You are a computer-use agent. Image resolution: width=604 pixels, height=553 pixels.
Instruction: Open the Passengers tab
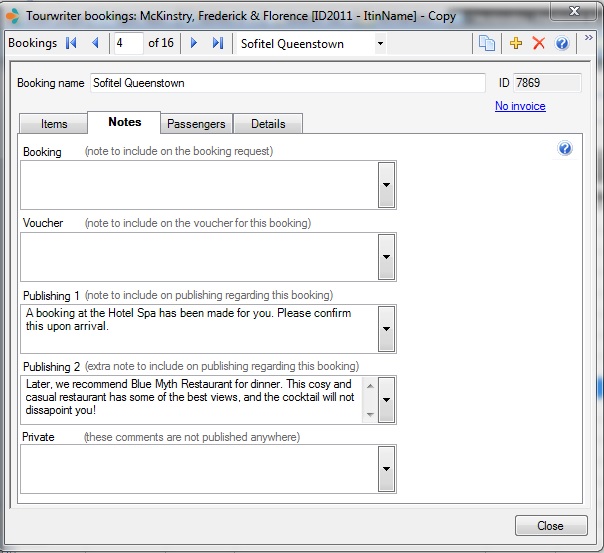197,124
